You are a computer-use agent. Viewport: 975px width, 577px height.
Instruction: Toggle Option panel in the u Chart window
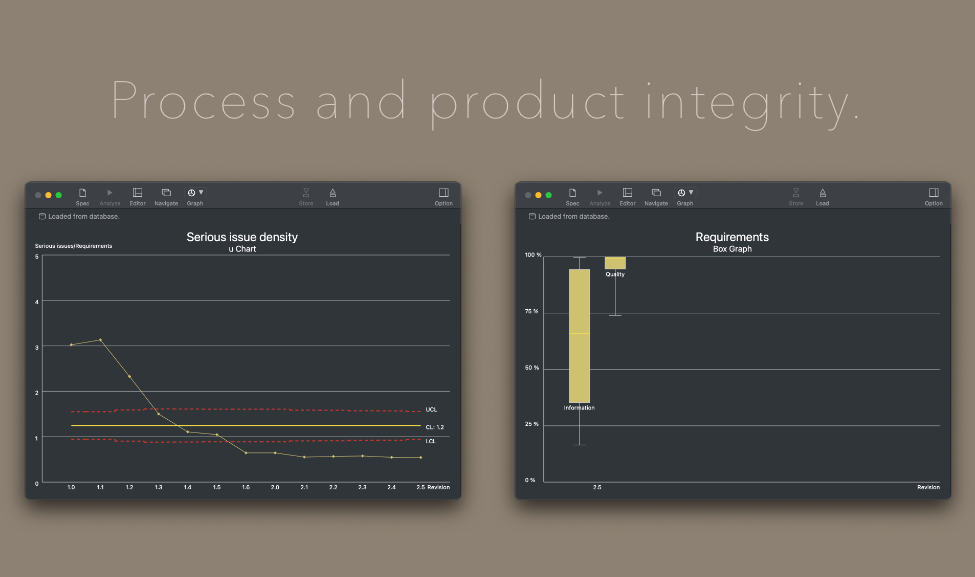[443, 193]
